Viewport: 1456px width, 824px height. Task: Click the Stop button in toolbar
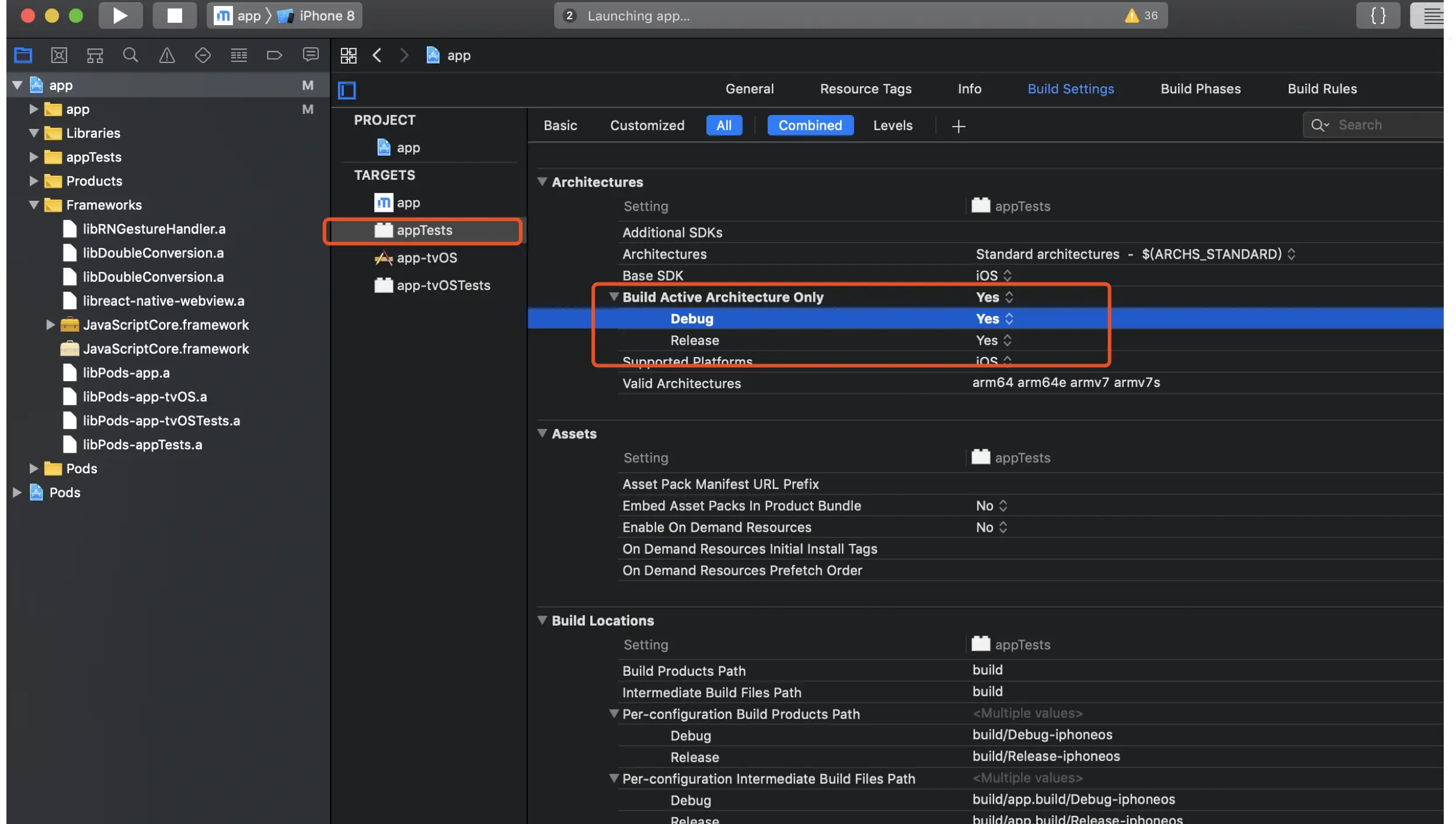(x=175, y=16)
